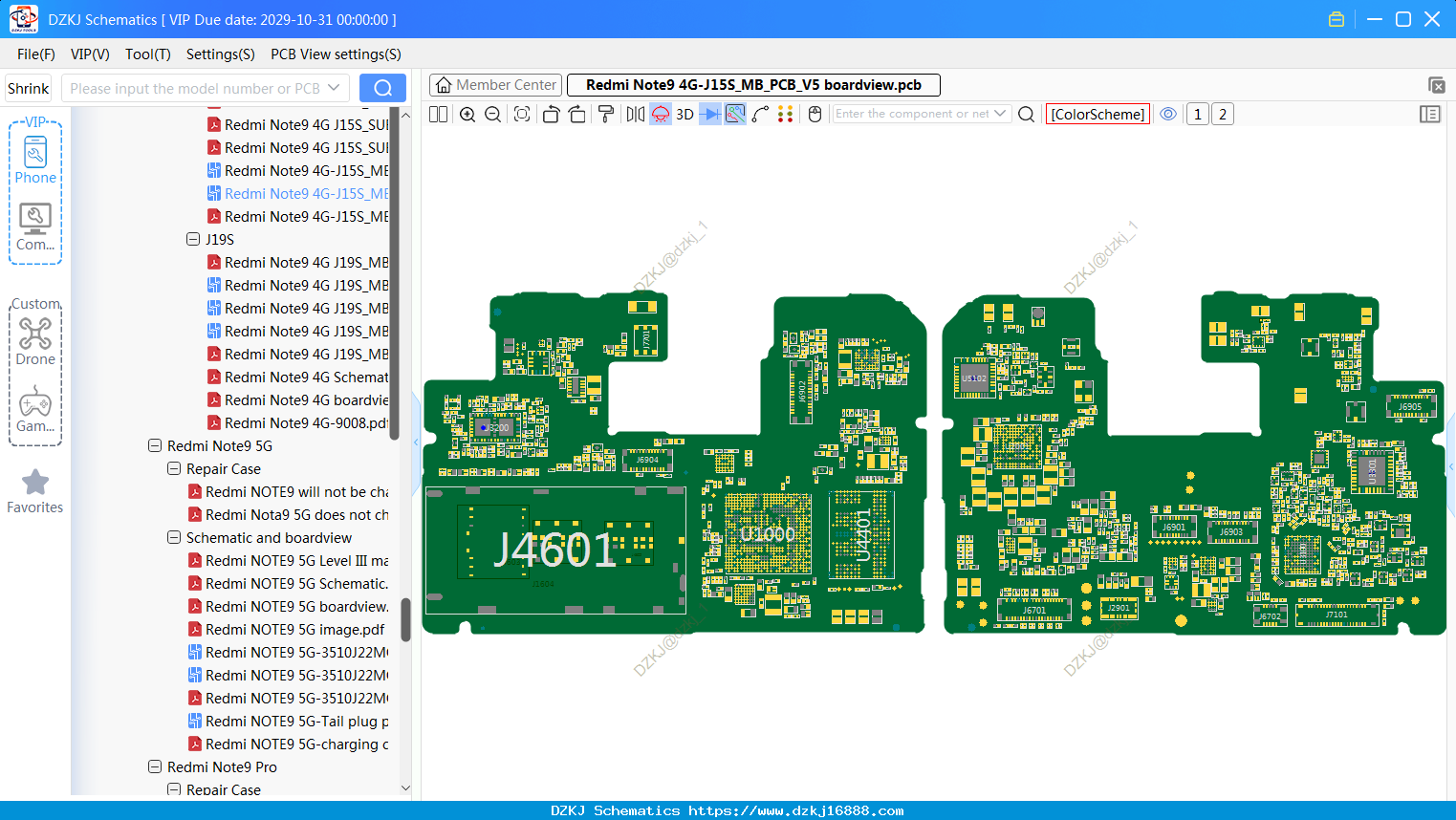Screen dimensions: 1456x820
Task: Open Redmi NOTE9 will not be charged case
Action: (289, 491)
